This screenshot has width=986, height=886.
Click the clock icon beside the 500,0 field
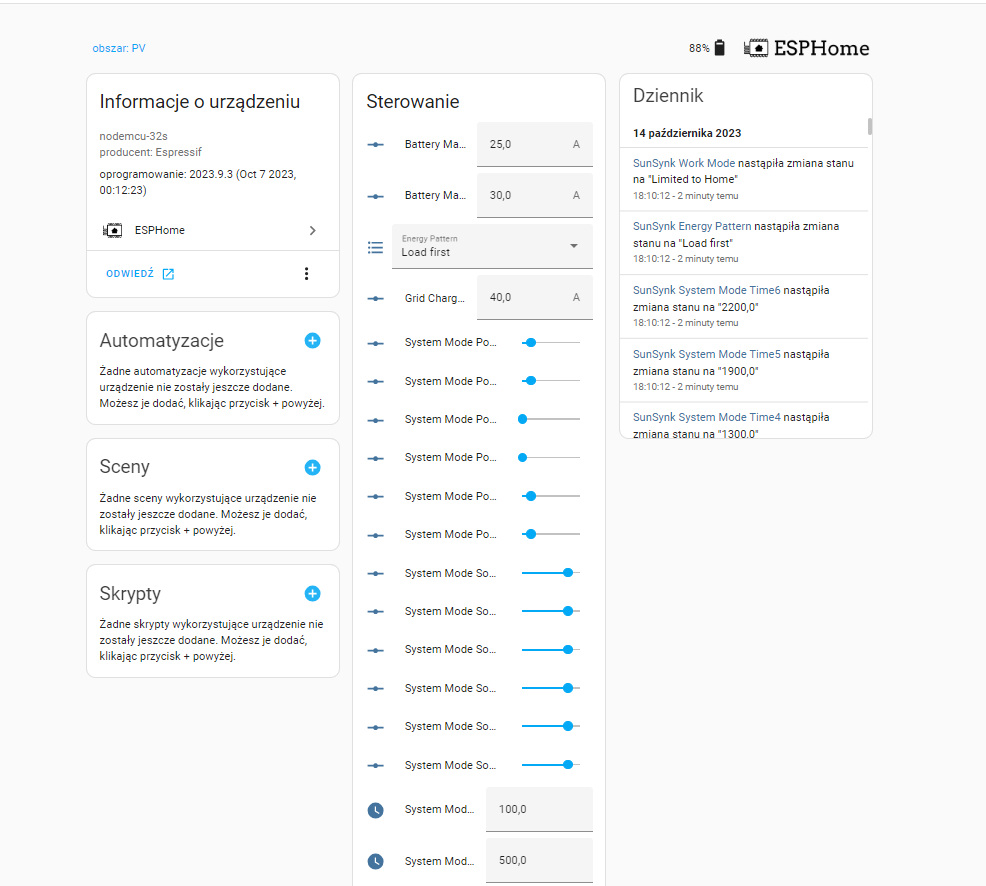tap(376, 861)
